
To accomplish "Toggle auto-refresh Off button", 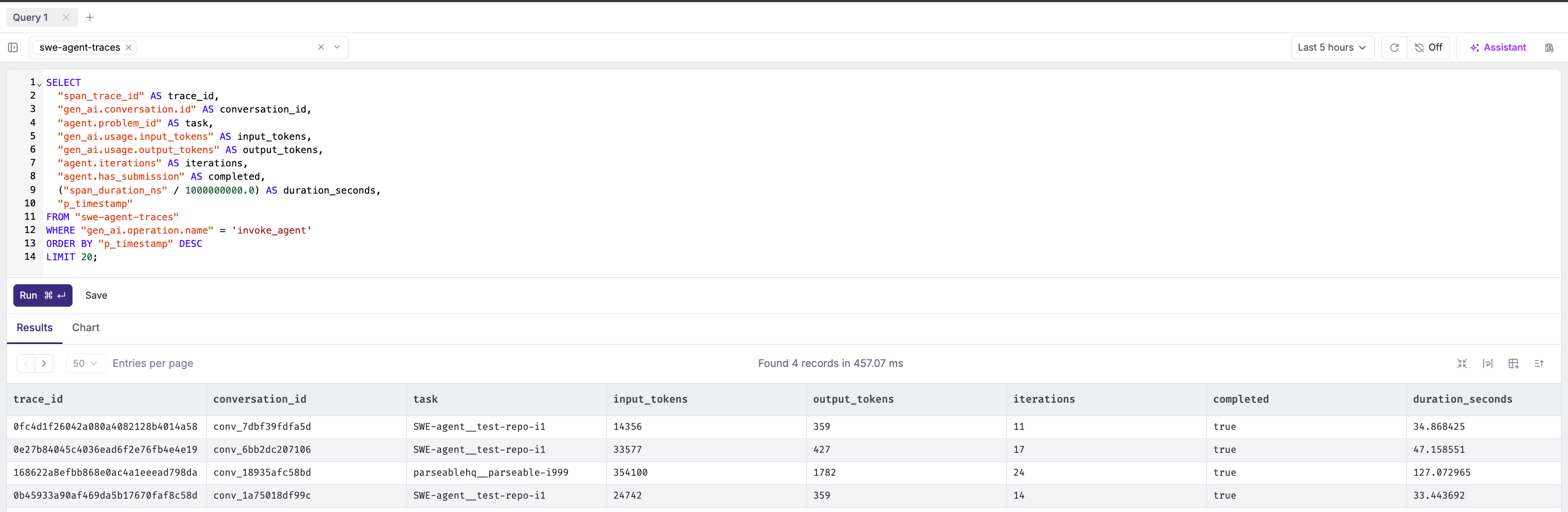I will point(1428,47).
